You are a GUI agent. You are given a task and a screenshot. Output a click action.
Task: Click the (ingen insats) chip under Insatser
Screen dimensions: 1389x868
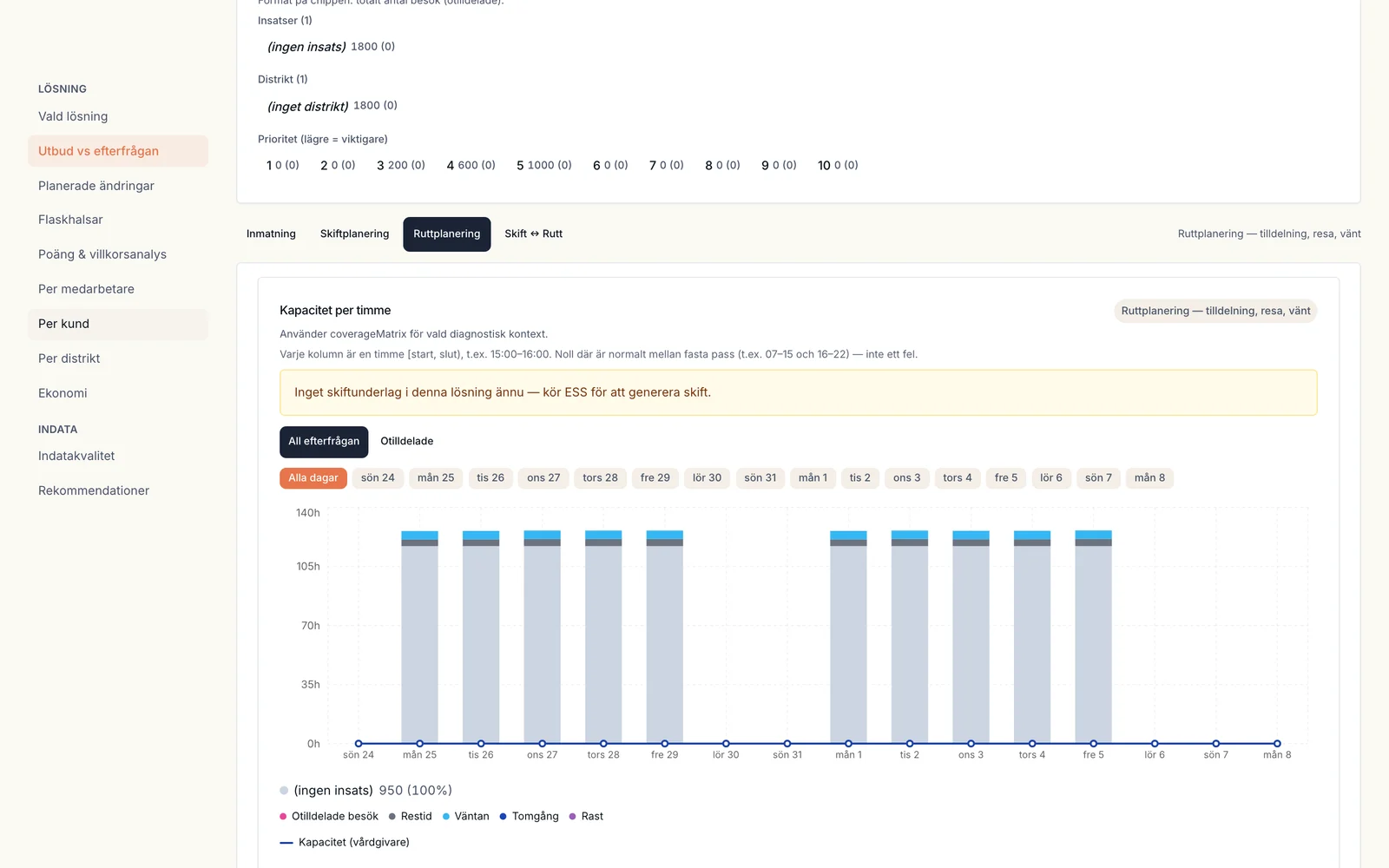click(x=331, y=47)
